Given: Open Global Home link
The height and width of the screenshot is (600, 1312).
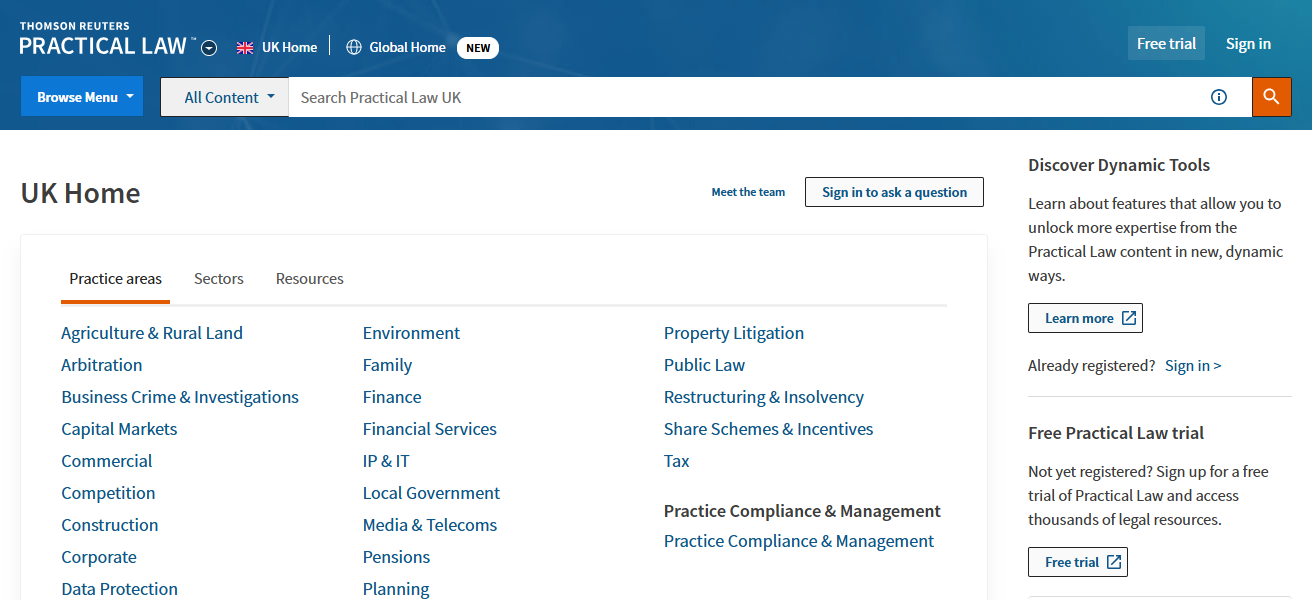Looking at the screenshot, I should click(407, 47).
